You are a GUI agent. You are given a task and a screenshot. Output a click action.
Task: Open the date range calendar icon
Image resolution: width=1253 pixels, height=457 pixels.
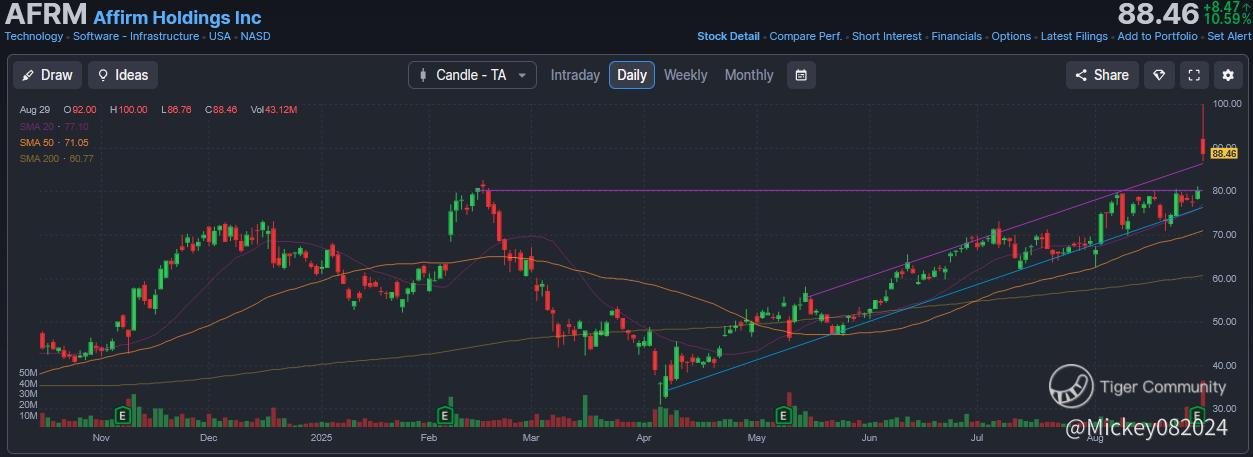801,75
